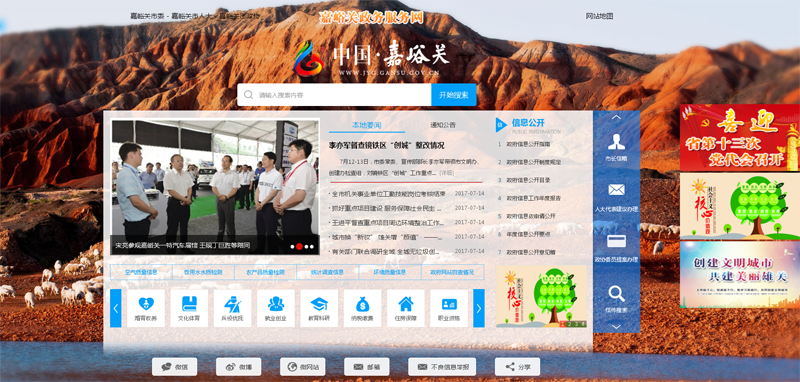Select the last carousel dot on news photo
The image size is (800, 382).
pyautogui.click(x=312, y=246)
